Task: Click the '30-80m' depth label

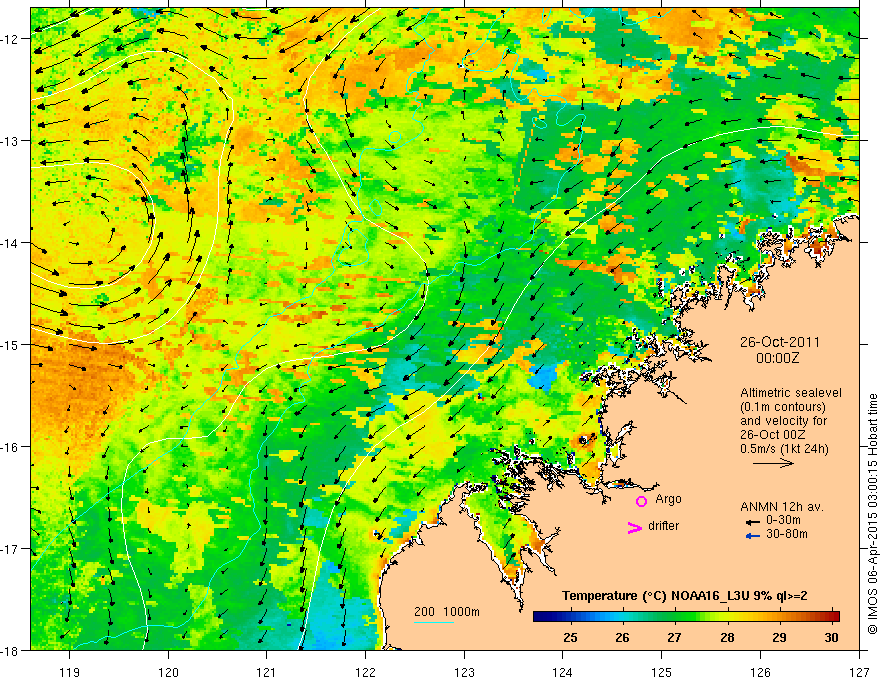Action: coord(787,534)
